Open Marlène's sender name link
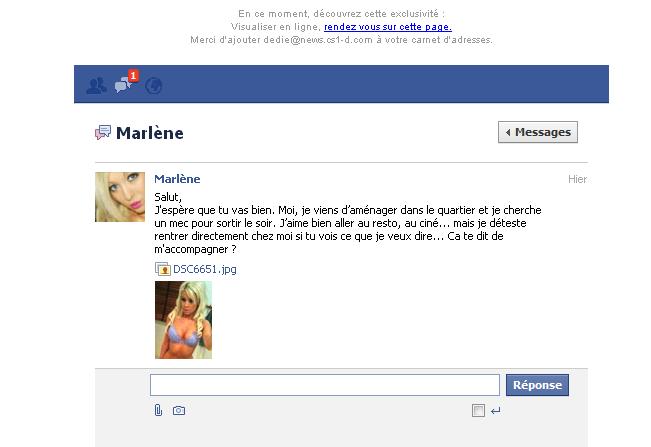The width and height of the screenshot is (651, 447). click(177, 179)
